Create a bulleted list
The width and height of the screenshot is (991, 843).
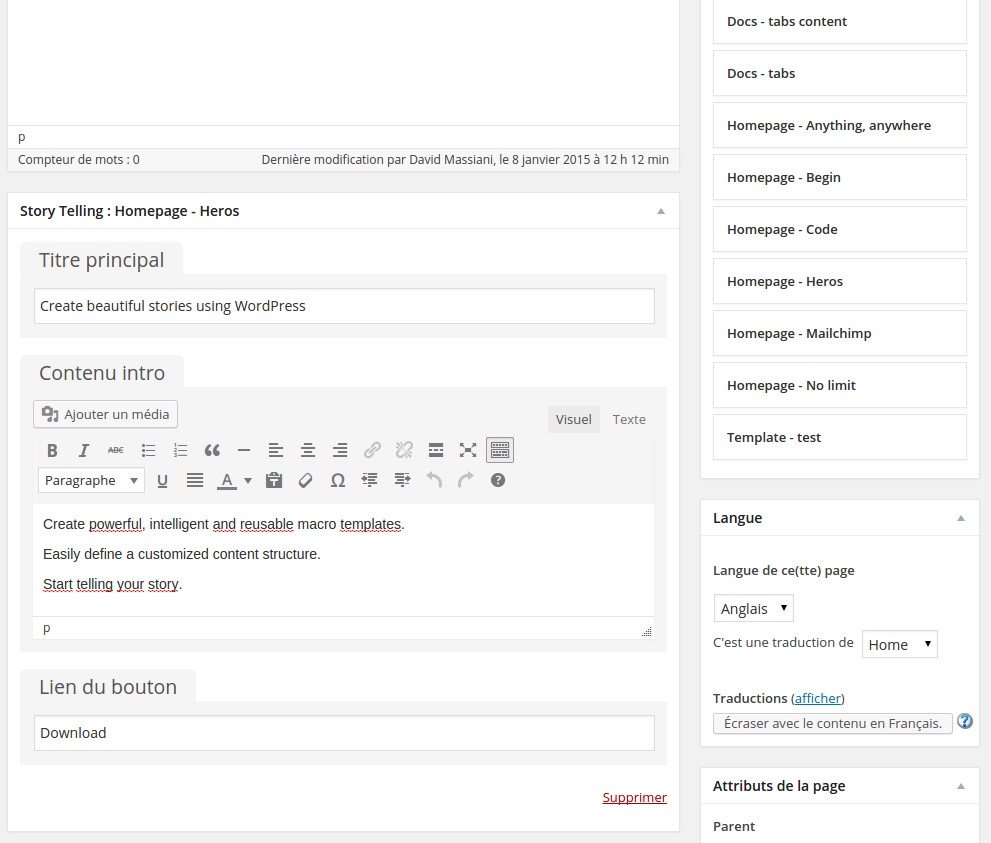[148, 450]
